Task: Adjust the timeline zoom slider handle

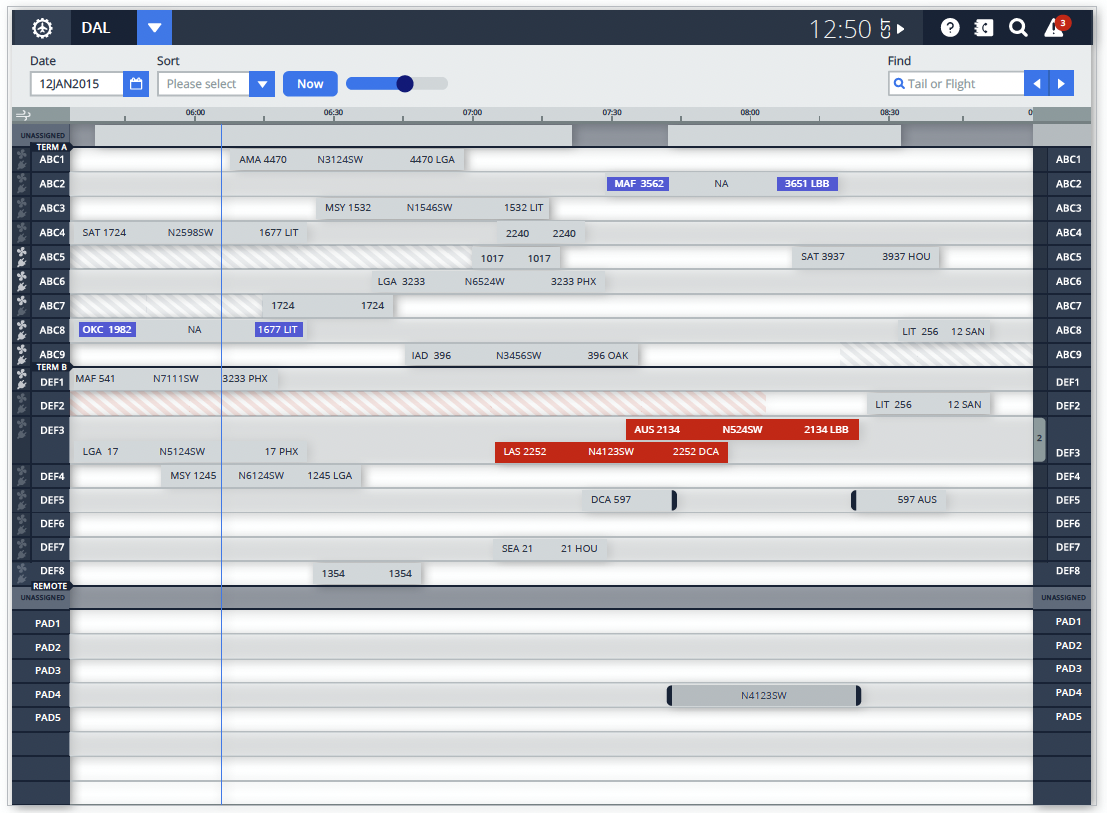Action: pos(405,84)
